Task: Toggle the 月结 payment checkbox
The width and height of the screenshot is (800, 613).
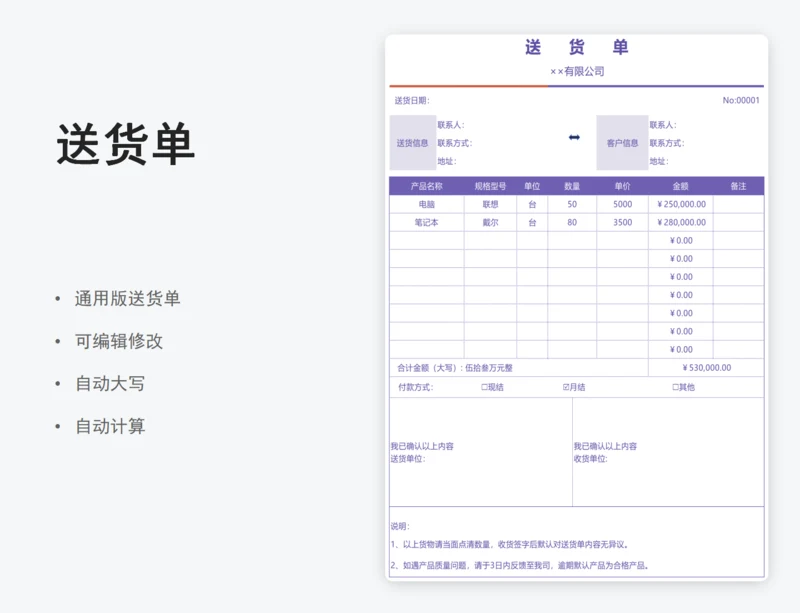Action: point(566,387)
